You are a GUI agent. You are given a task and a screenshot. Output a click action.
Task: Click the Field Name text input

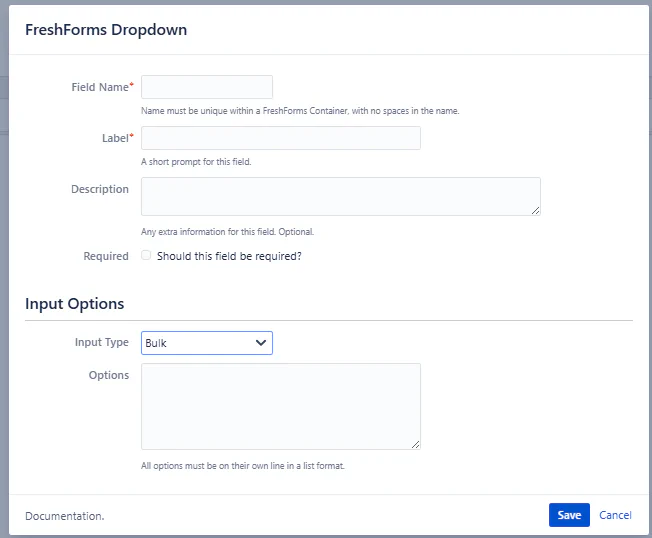[207, 87]
